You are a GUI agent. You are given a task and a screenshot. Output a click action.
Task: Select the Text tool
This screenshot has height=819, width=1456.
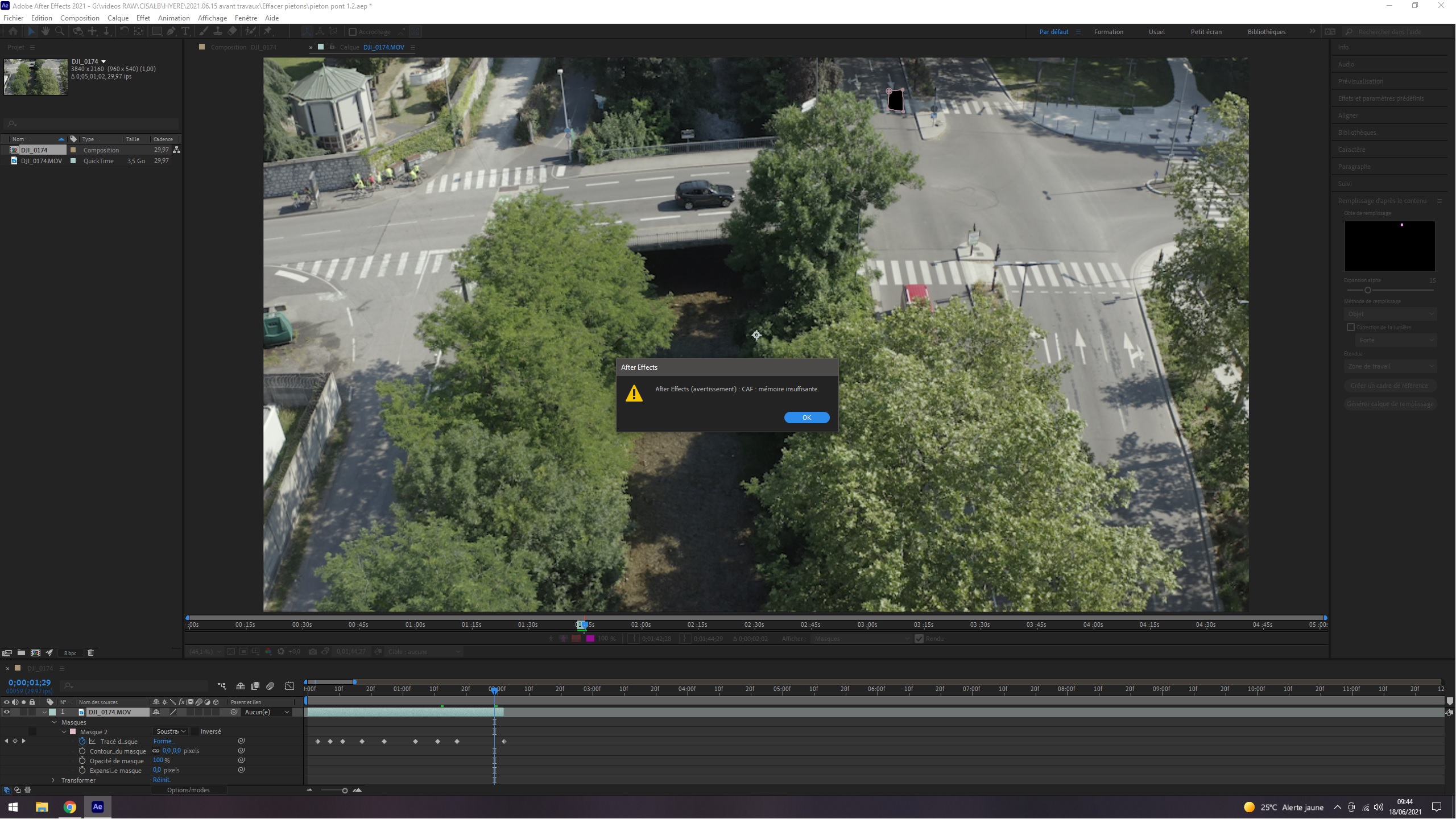(185, 32)
